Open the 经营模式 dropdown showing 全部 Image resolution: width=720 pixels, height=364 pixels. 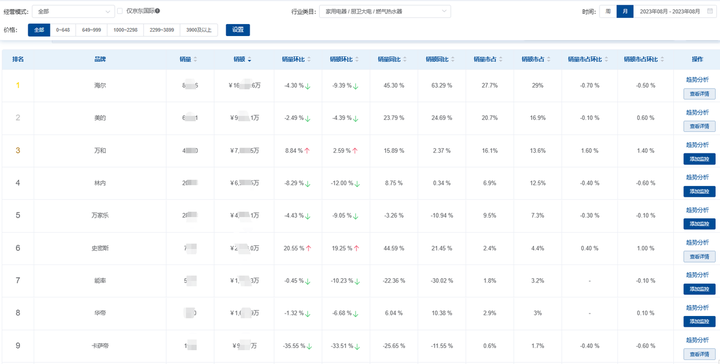[73, 11]
